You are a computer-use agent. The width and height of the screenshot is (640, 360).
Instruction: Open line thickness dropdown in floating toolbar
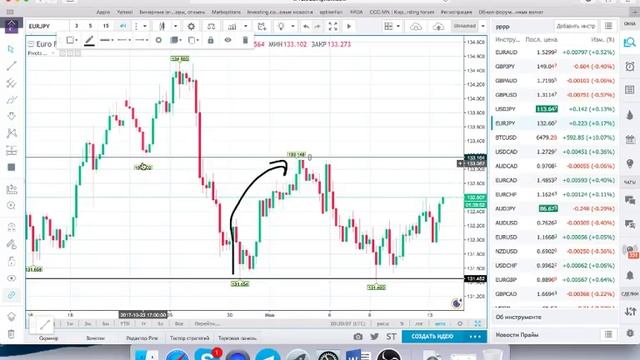107,40
